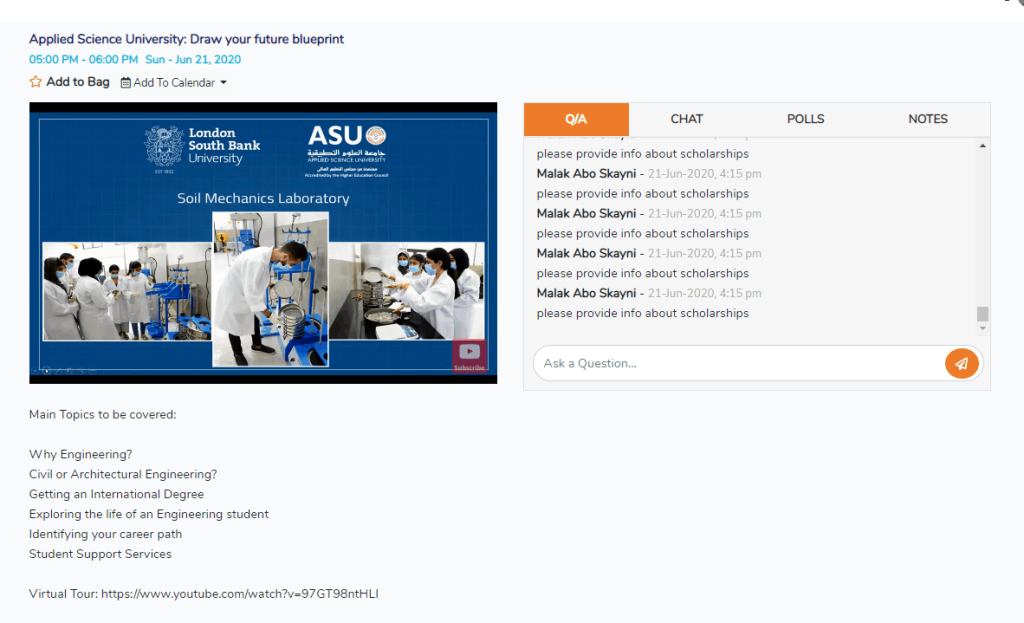Viewport: 1024px width, 623px height.
Task: Click the Soil Mechanics Laboratory video player
Action: point(263,243)
